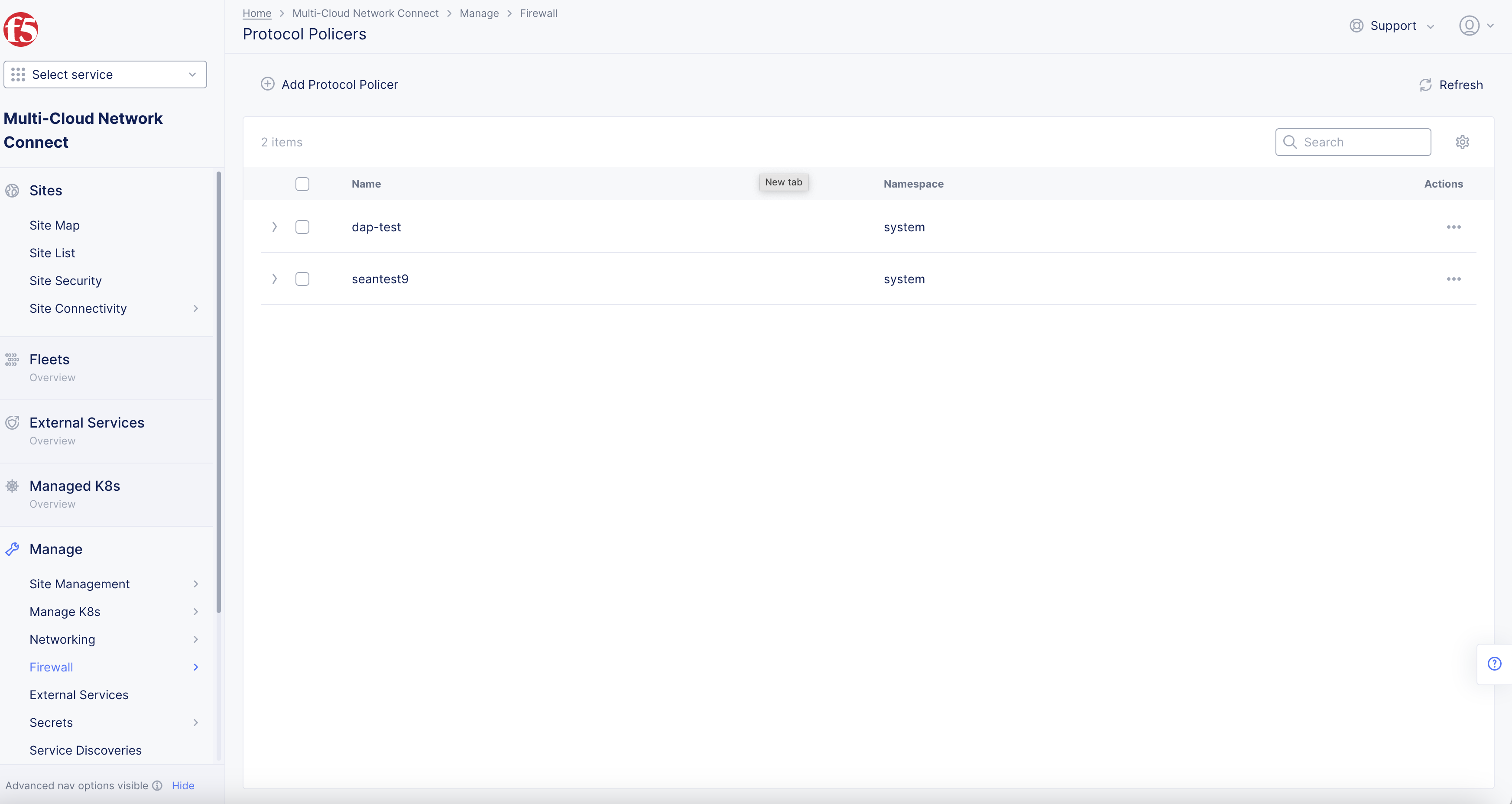
Task: Select the Managed K8s wheel icon
Action: click(x=12, y=485)
